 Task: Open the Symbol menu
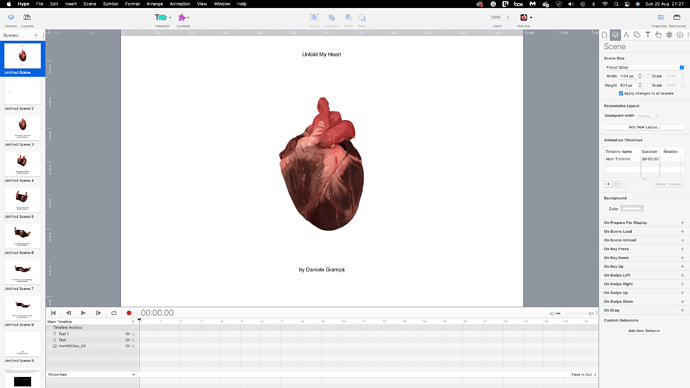[110, 4]
